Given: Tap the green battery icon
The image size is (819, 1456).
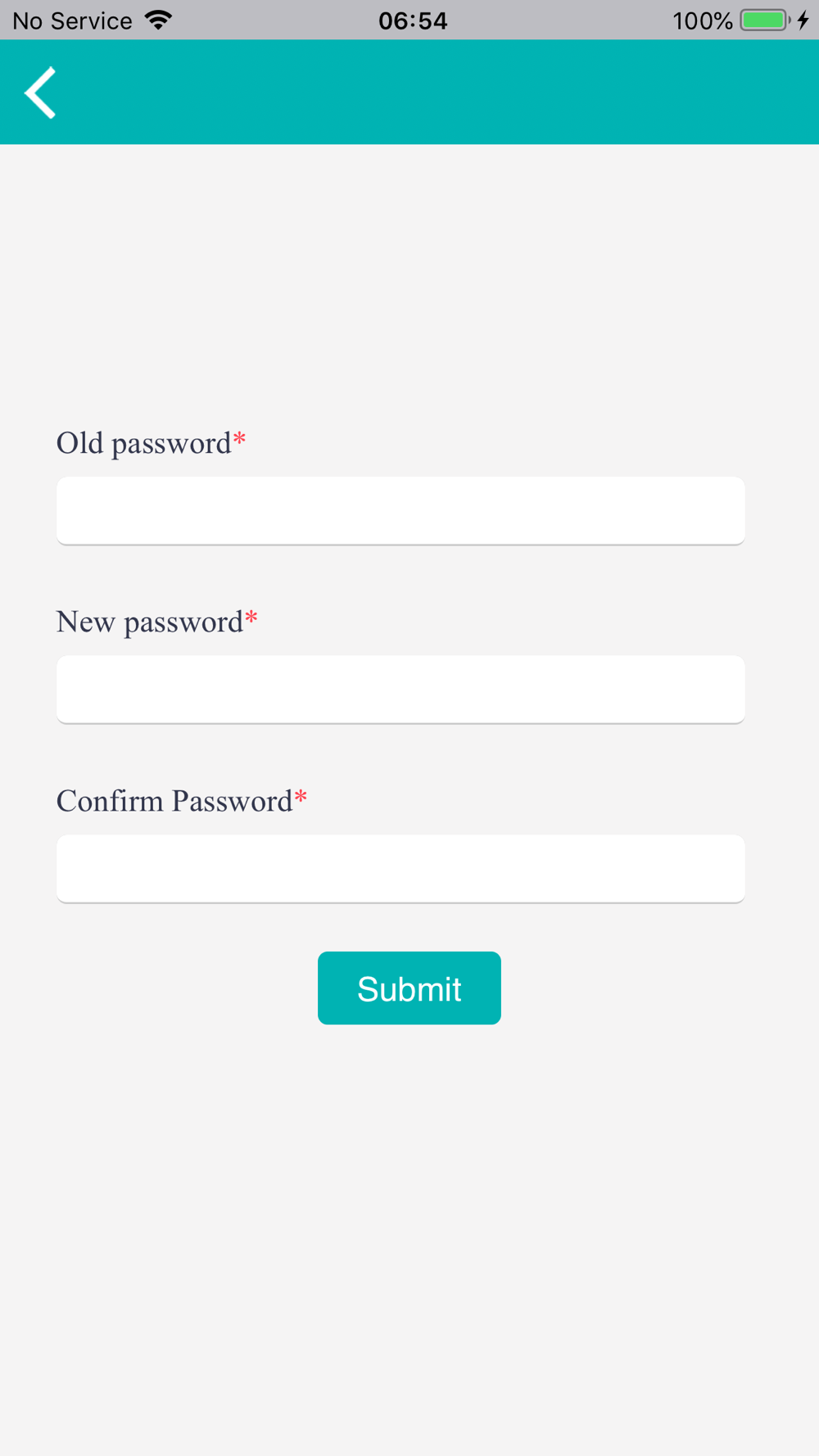Looking at the screenshot, I should [765, 20].
